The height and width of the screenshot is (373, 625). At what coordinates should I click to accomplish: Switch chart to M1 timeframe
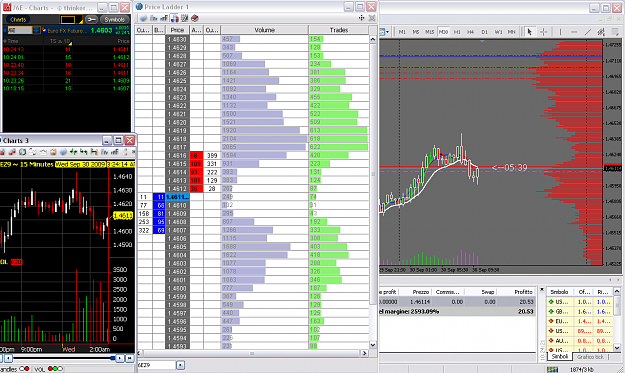click(x=402, y=32)
